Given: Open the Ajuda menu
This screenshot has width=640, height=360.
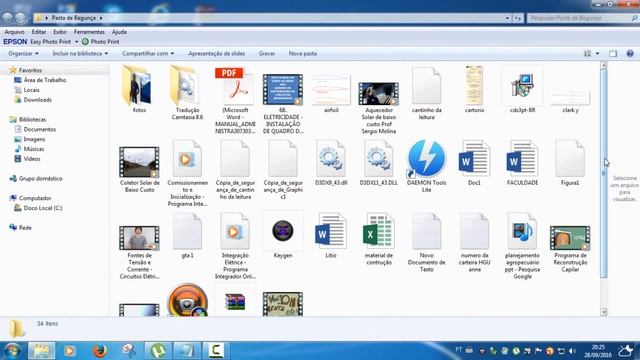Looking at the screenshot, I should coord(119,32).
